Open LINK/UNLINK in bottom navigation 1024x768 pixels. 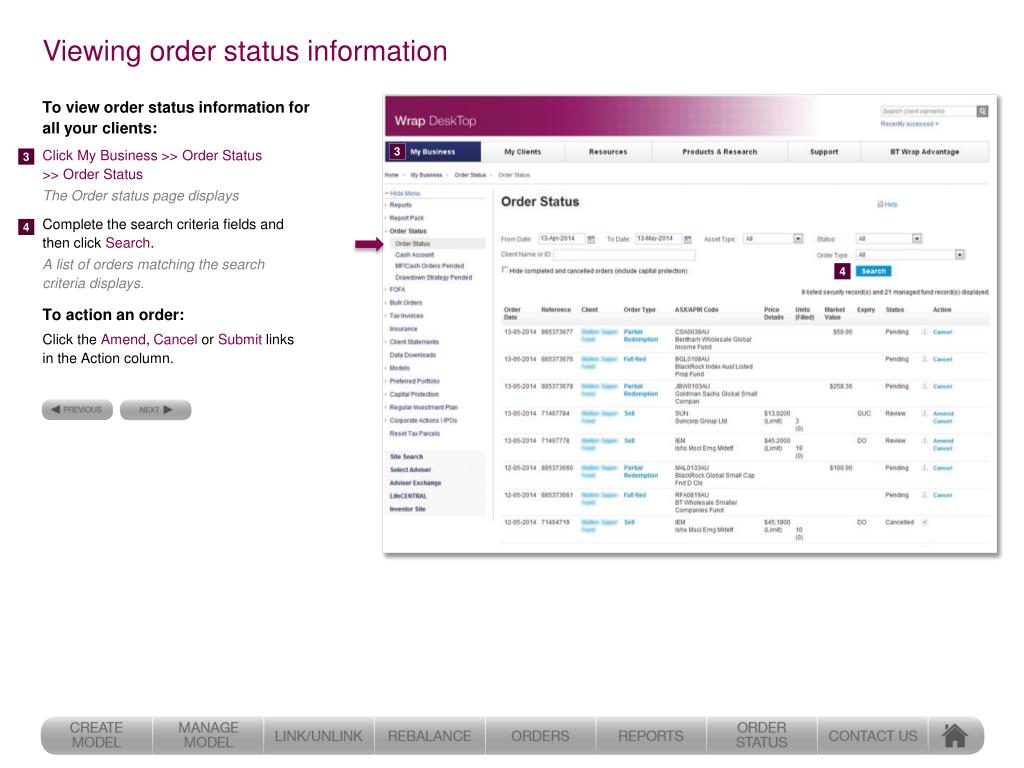coord(319,735)
